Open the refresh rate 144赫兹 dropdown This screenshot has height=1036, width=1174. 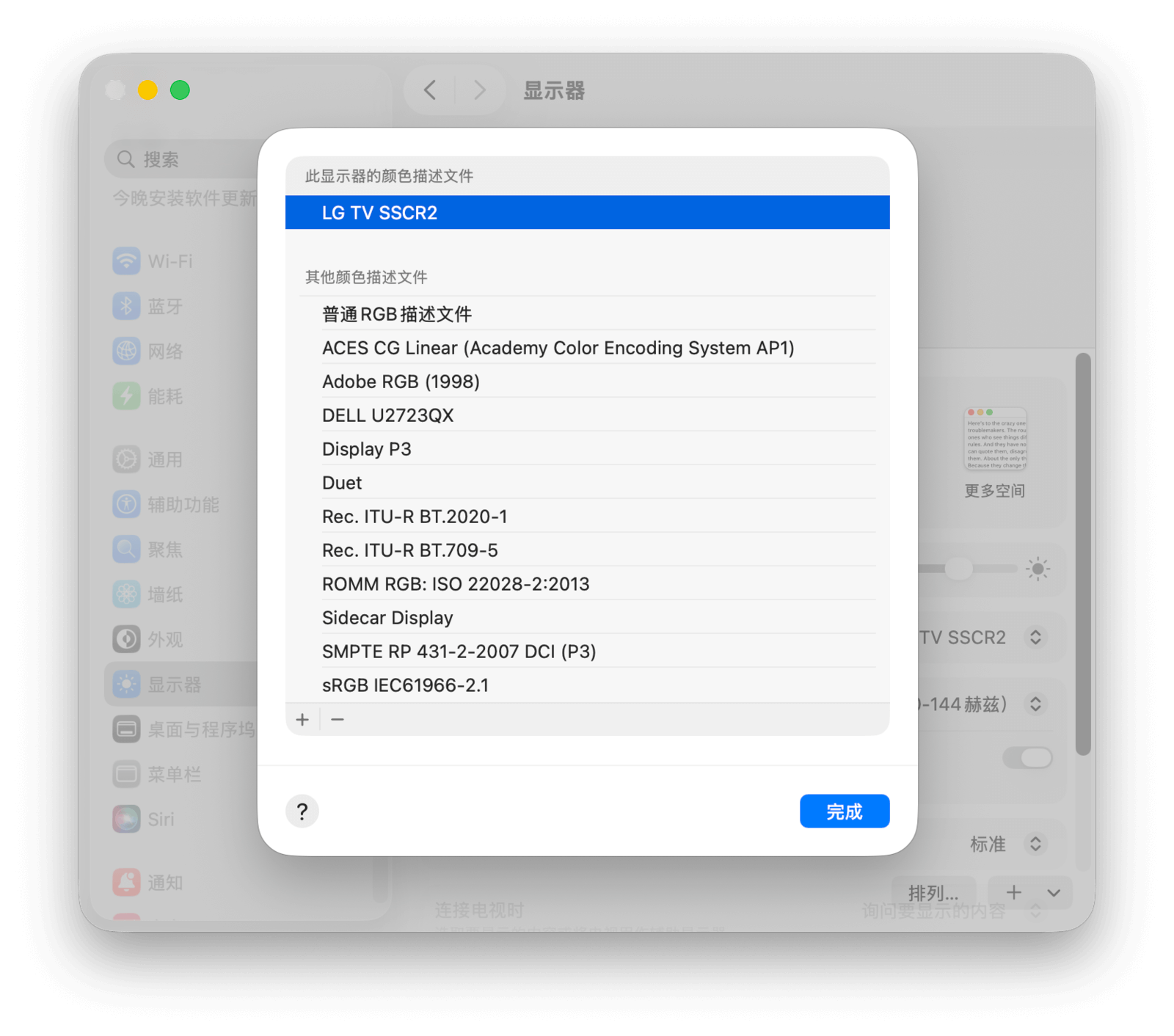click(1035, 704)
